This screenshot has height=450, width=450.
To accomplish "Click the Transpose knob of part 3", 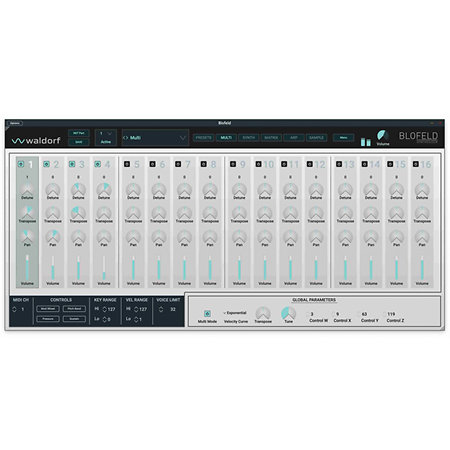I will (x=78, y=212).
